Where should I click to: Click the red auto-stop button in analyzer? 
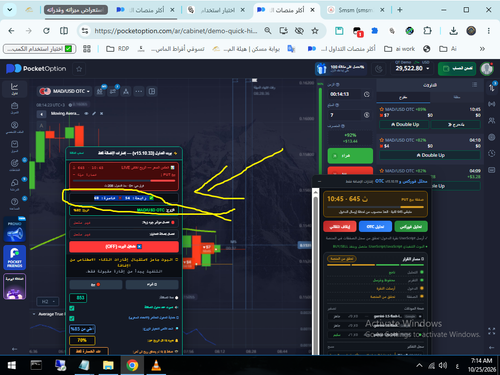click(340, 227)
